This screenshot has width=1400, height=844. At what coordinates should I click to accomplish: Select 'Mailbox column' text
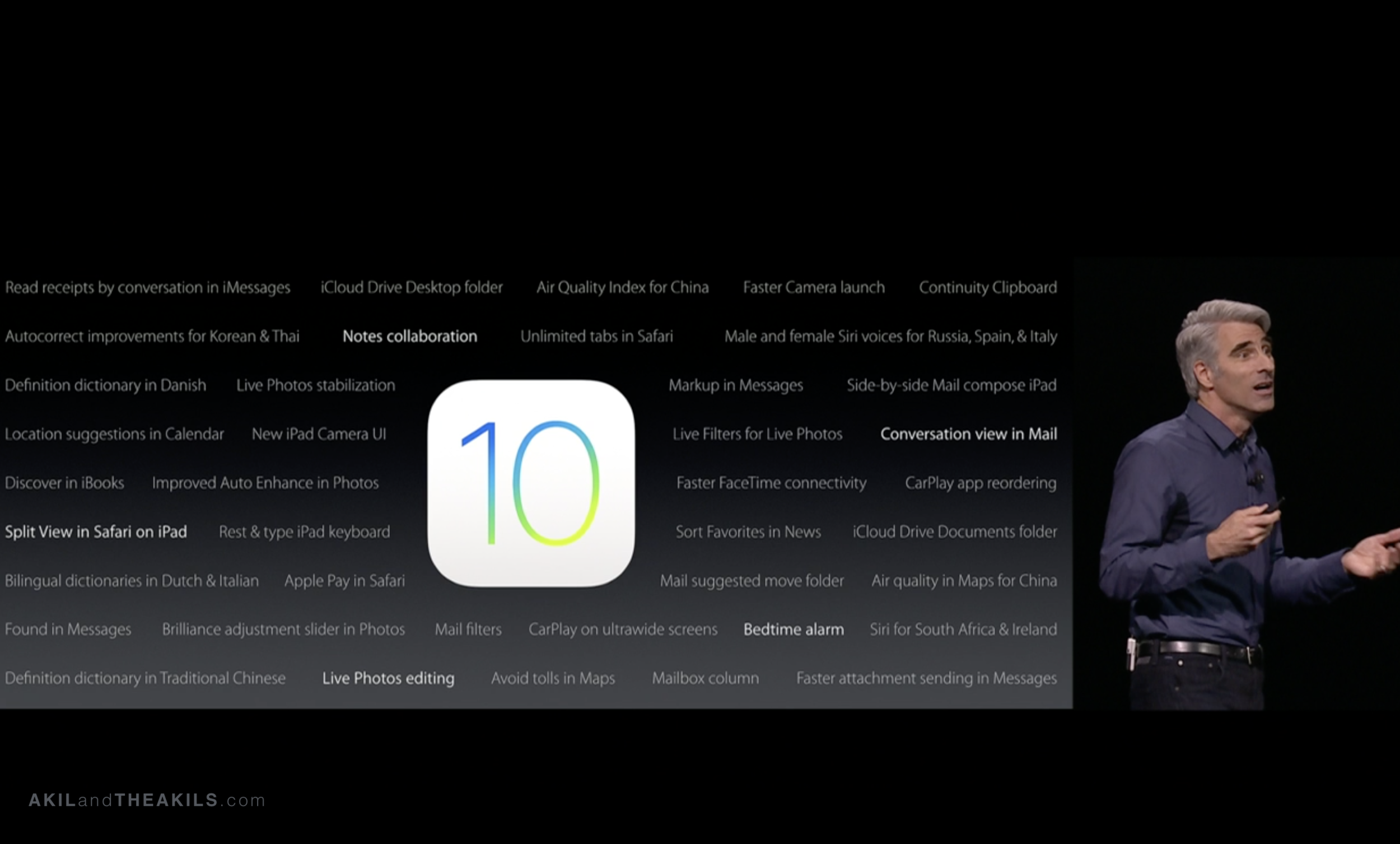tap(705, 679)
